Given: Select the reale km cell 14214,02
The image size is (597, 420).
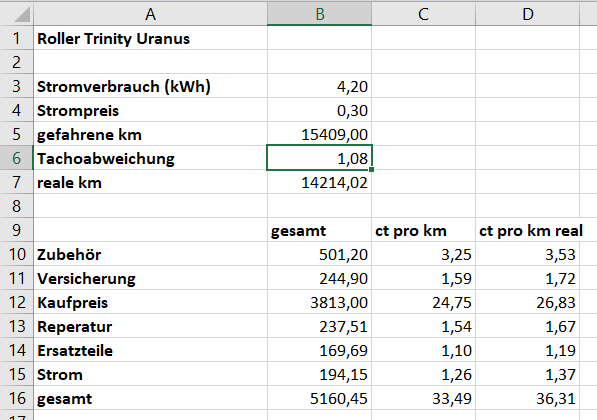Looking at the screenshot, I should (x=319, y=182).
